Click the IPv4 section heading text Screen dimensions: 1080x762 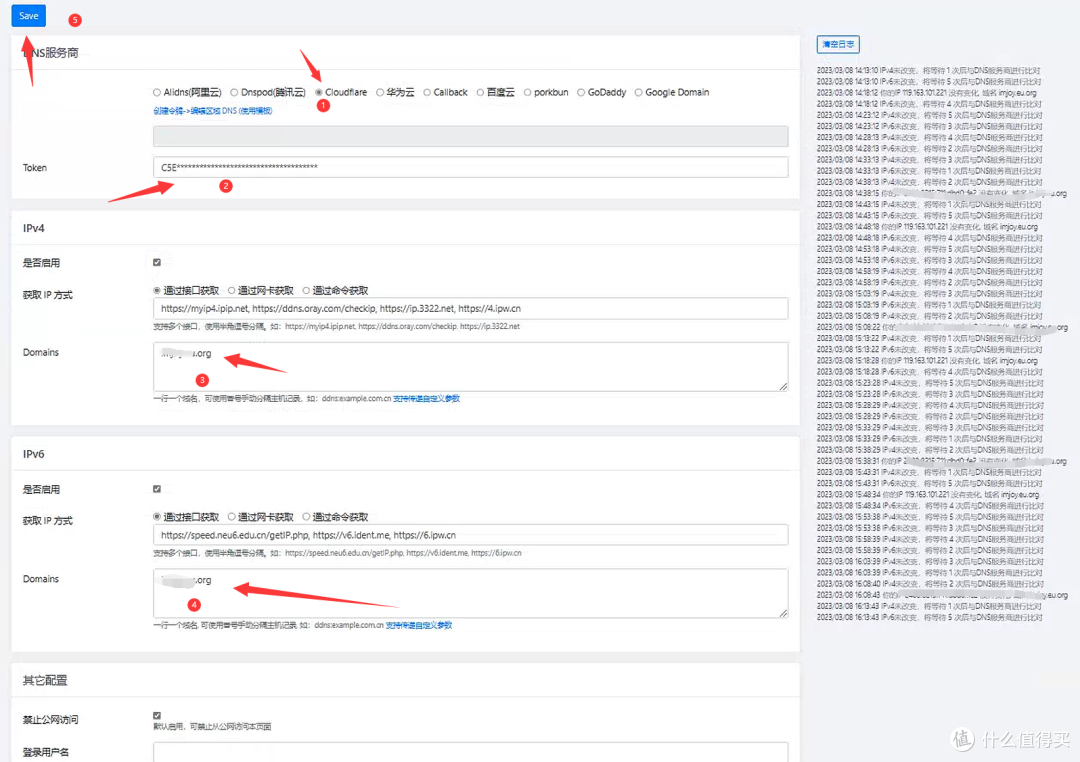coord(34,228)
